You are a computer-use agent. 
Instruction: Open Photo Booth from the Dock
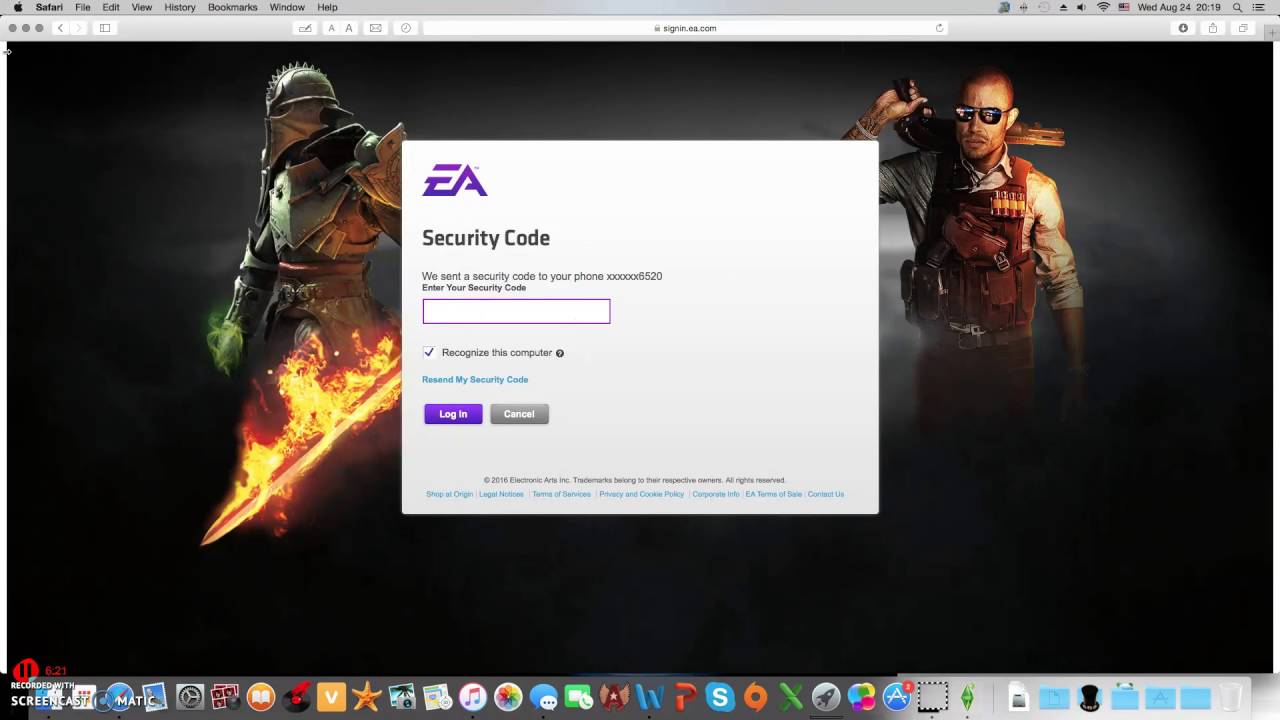click(x=225, y=697)
